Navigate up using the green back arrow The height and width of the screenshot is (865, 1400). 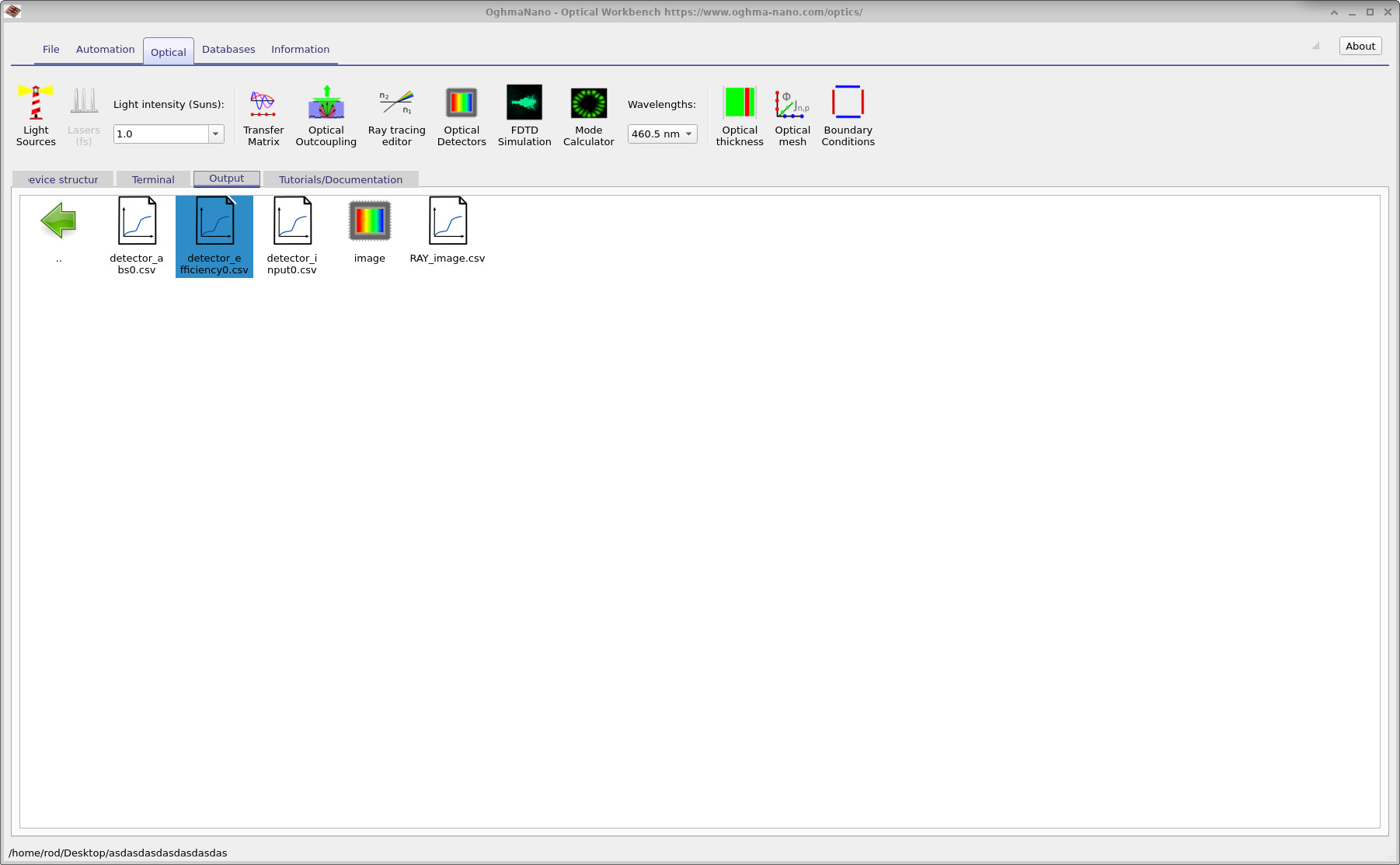pos(59,221)
